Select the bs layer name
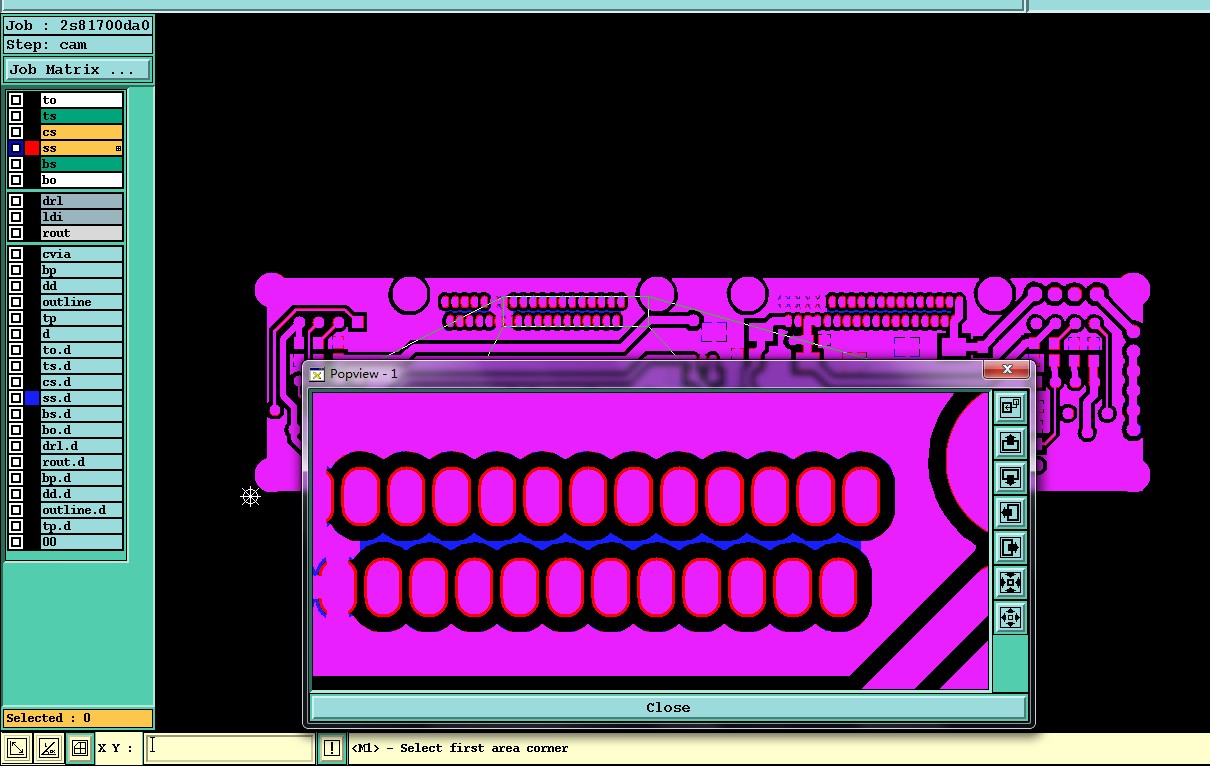 click(x=82, y=164)
